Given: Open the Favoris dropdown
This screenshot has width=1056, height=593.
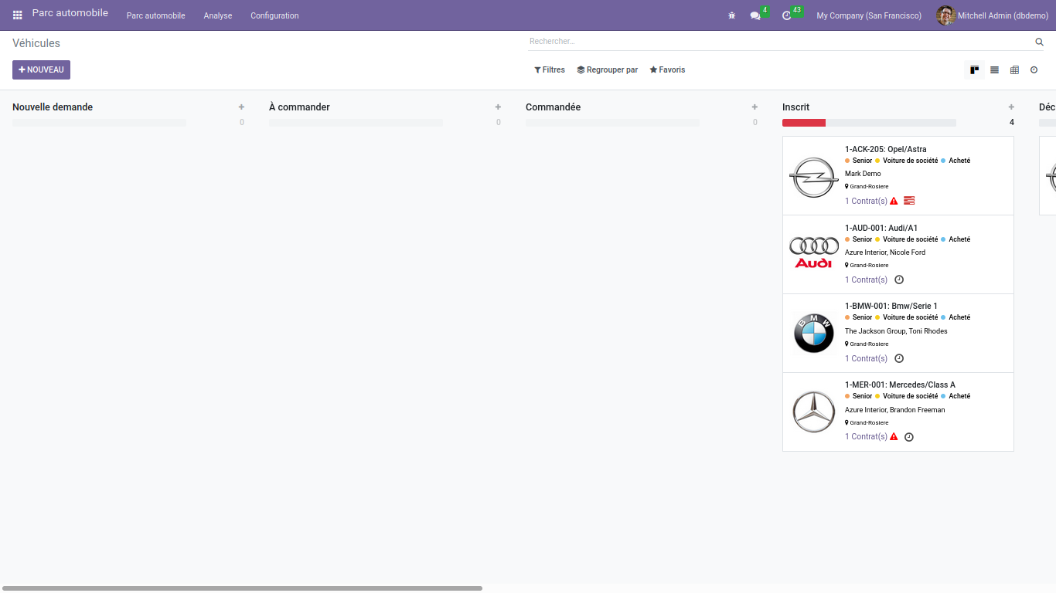Looking at the screenshot, I should click(x=667, y=70).
